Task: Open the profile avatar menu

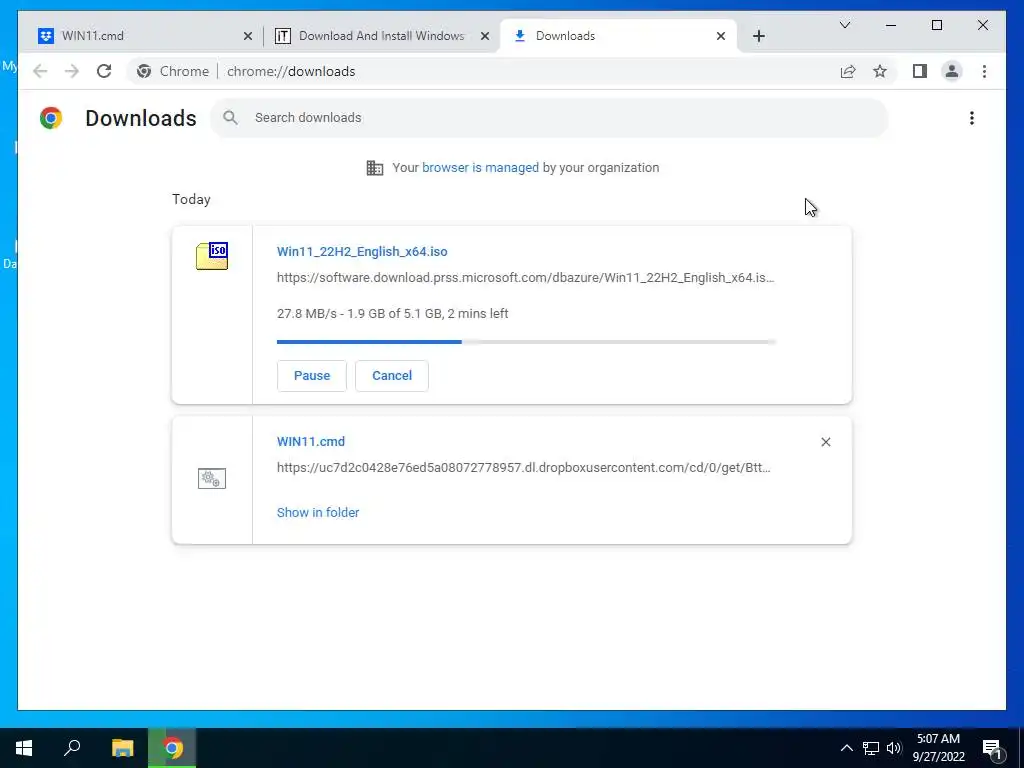Action: pyautogui.click(x=952, y=71)
